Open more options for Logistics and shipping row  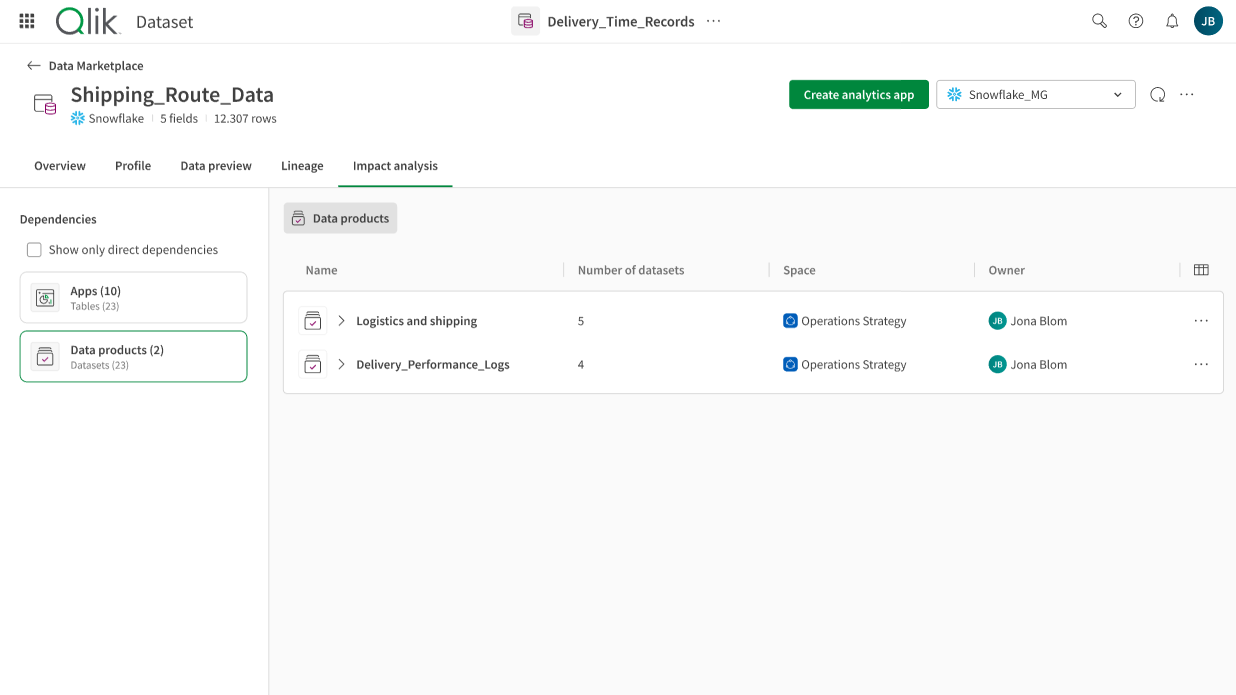click(1201, 321)
